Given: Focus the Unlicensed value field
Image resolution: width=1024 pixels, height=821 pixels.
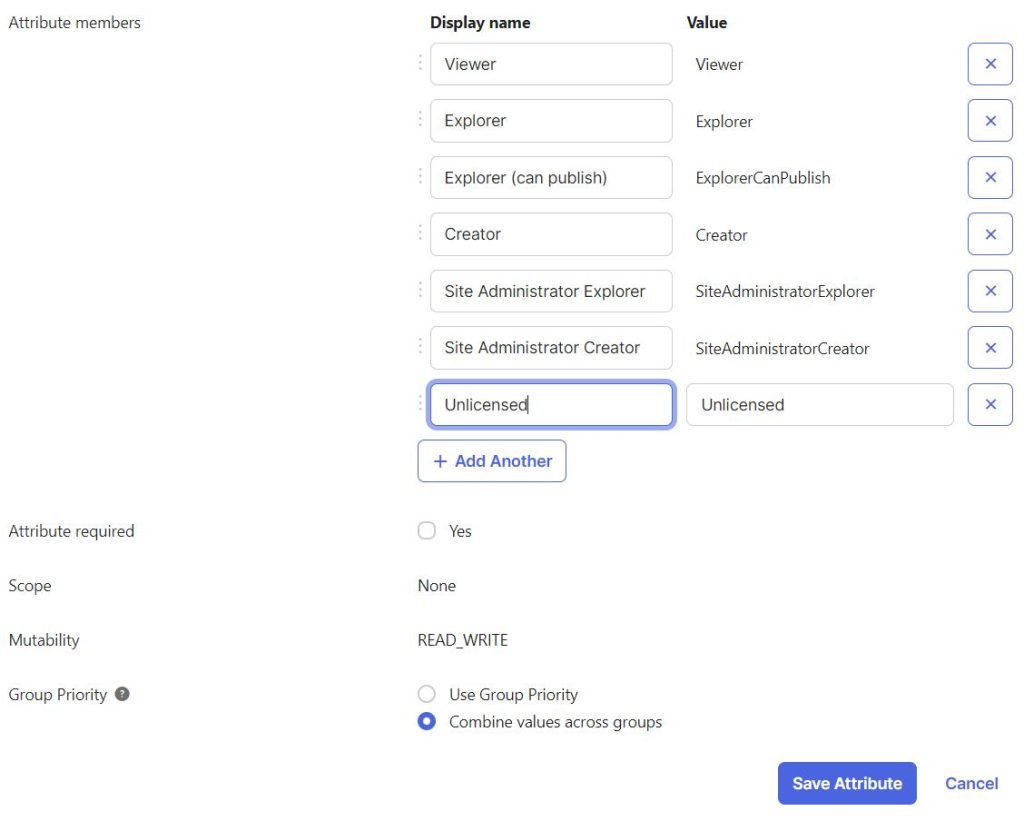Looking at the screenshot, I should [x=820, y=404].
